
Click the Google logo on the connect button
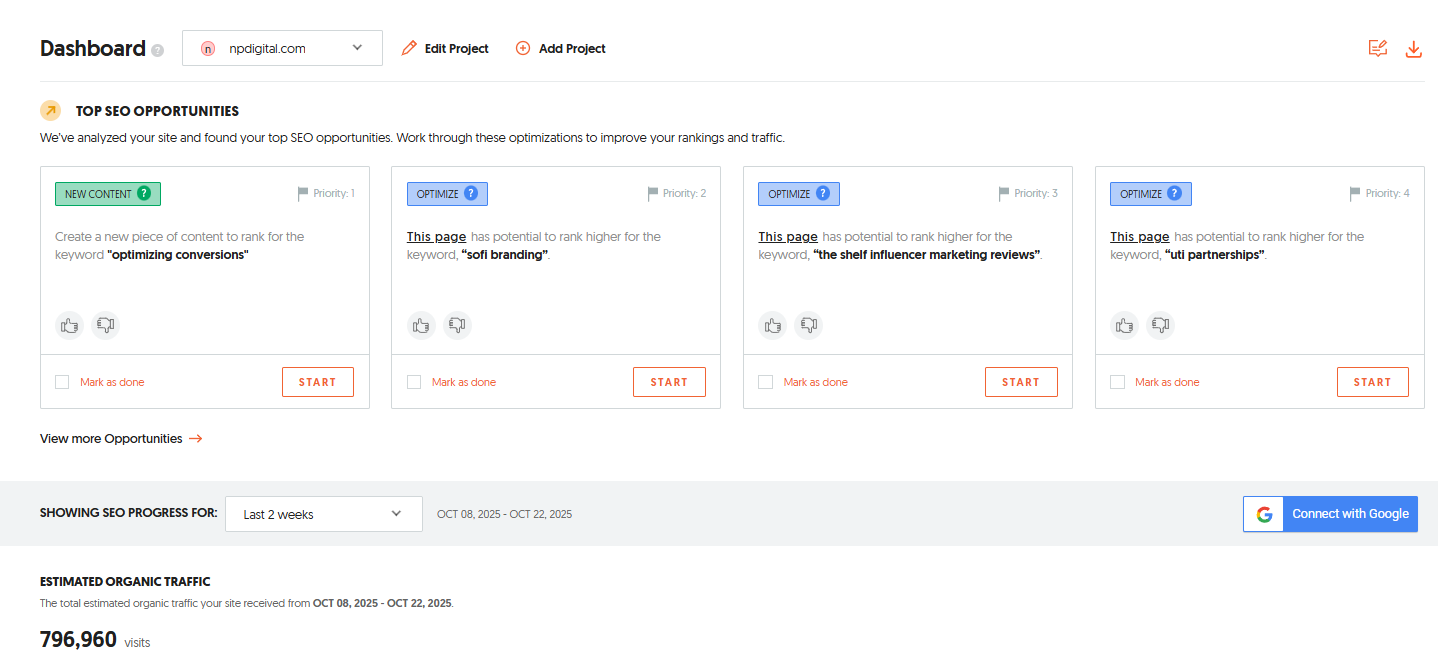1264,514
